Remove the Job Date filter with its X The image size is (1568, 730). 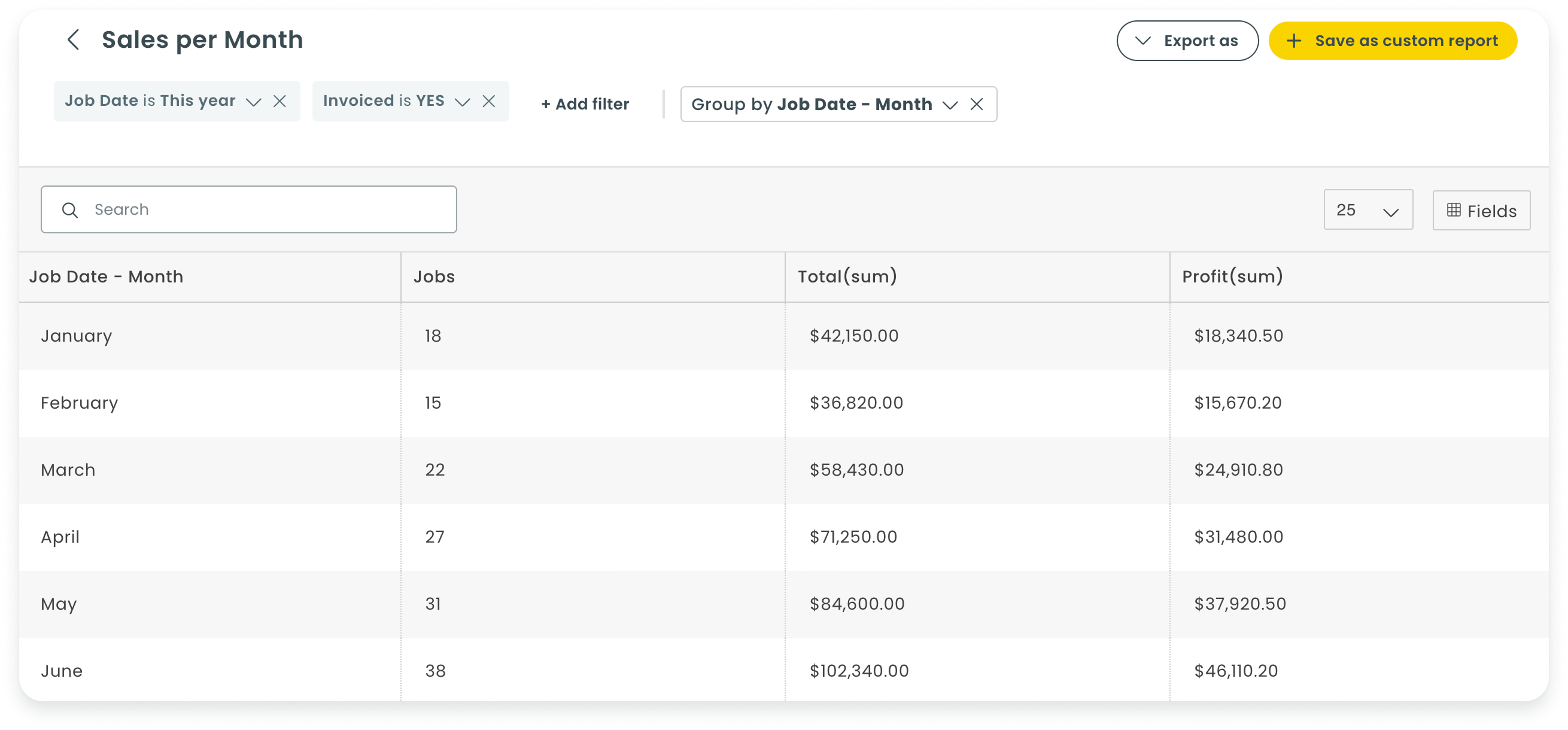click(279, 101)
